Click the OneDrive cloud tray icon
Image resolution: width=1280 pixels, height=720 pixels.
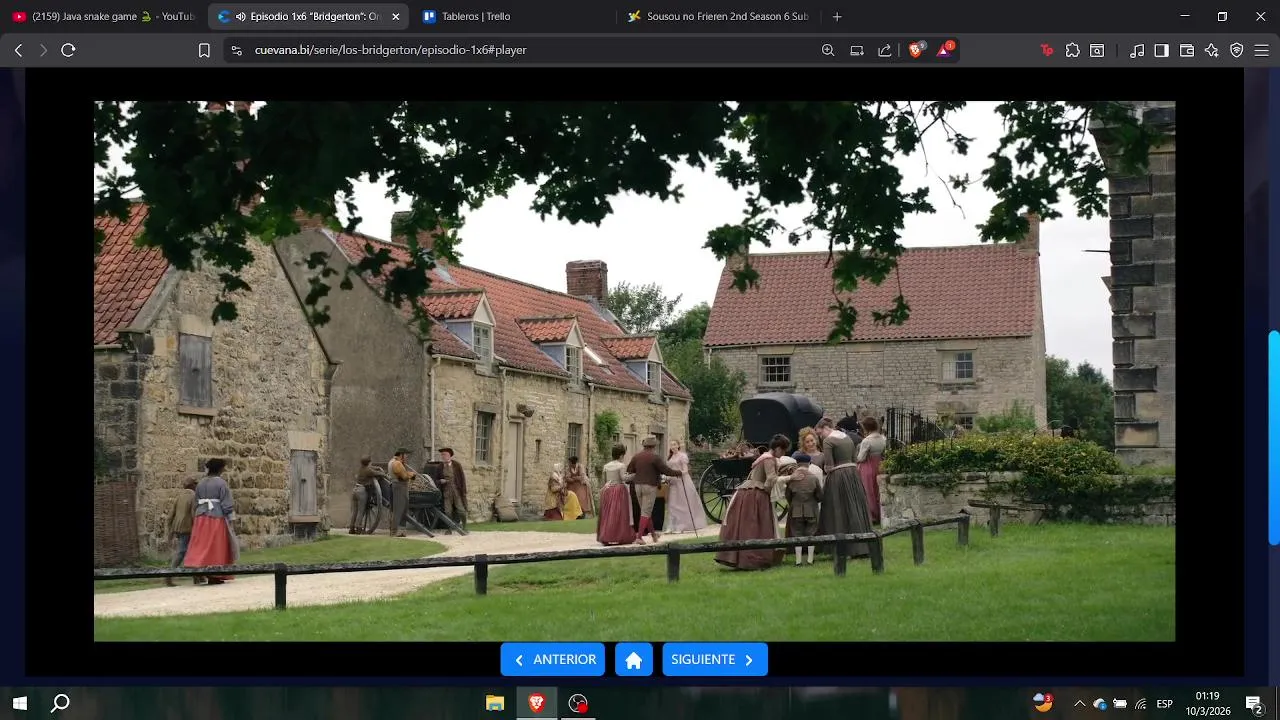(1100, 704)
